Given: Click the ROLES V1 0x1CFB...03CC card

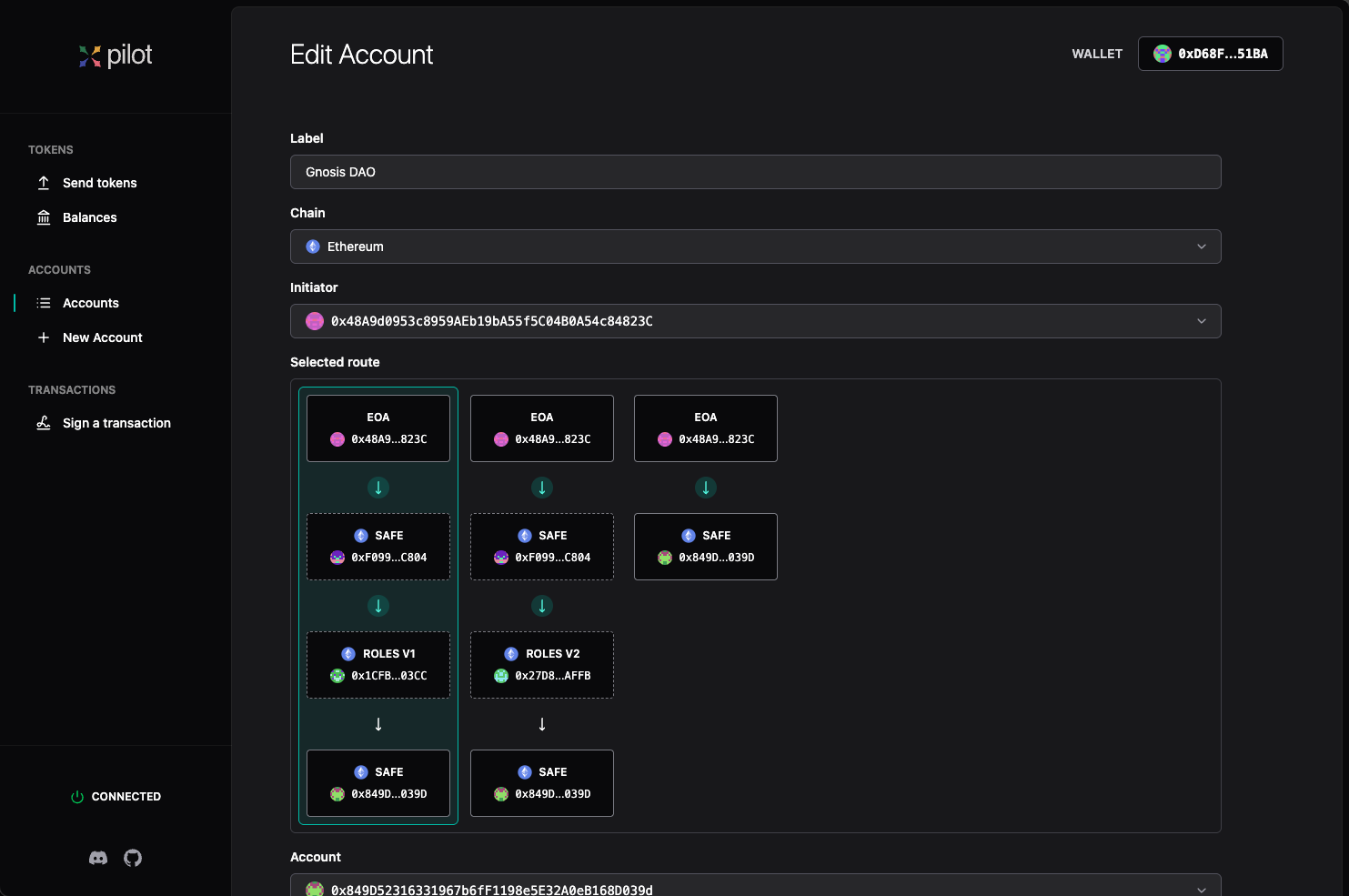Looking at the screenshot, I should 378,665.
